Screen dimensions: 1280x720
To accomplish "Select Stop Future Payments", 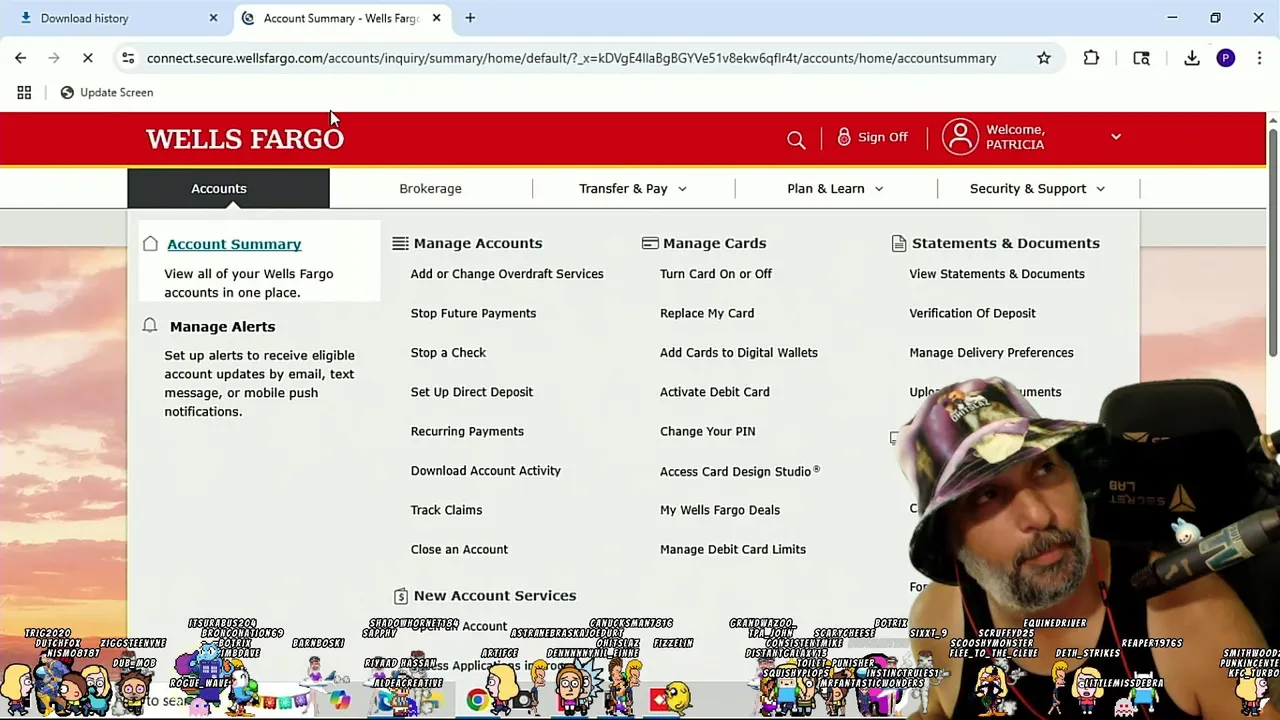I will pyautogui.click(x=473, y=313).
